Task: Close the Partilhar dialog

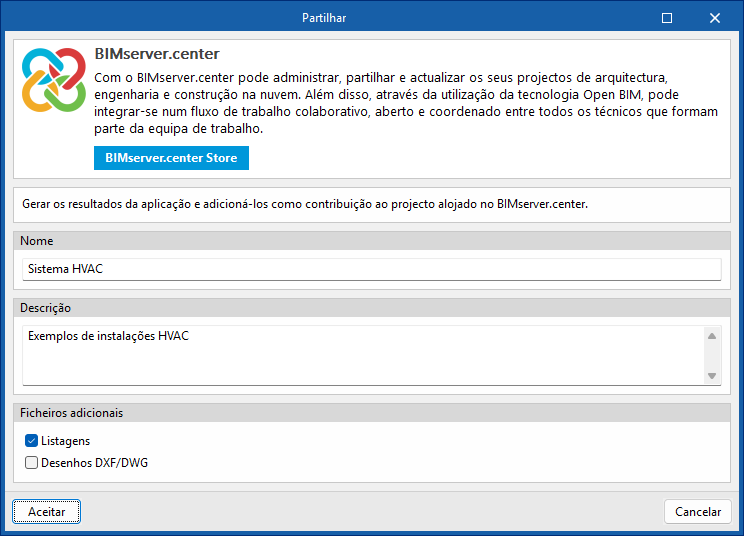Action: click(x=714, y=18)
